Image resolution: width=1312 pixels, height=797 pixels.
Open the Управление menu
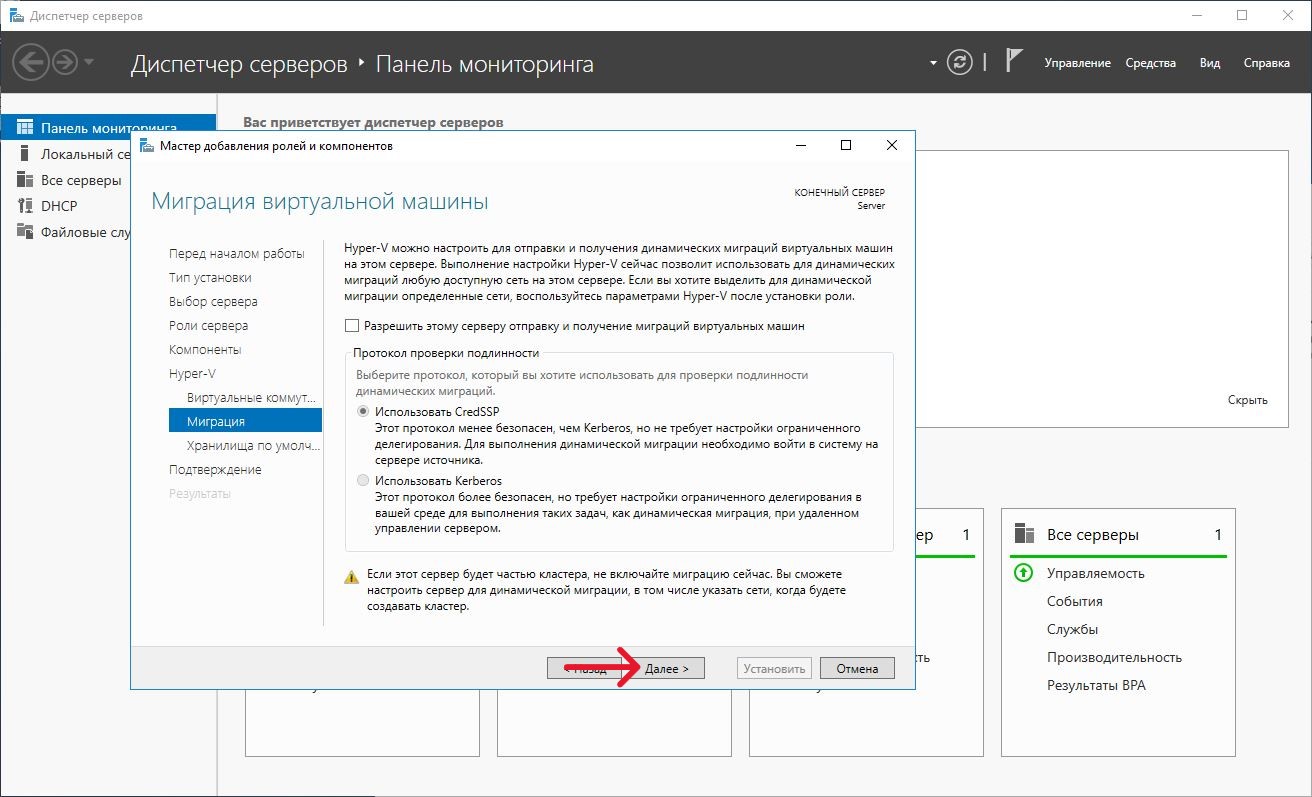point(1077,63)
